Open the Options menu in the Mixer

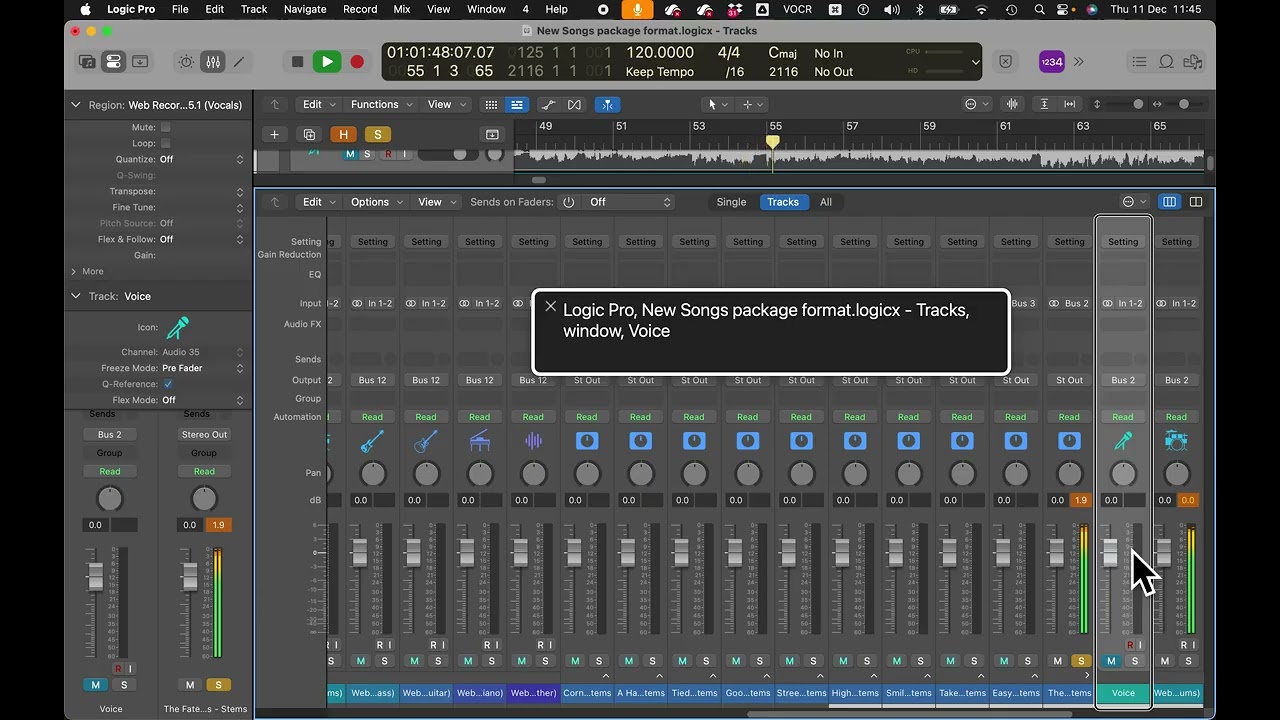tap(375, 202)
